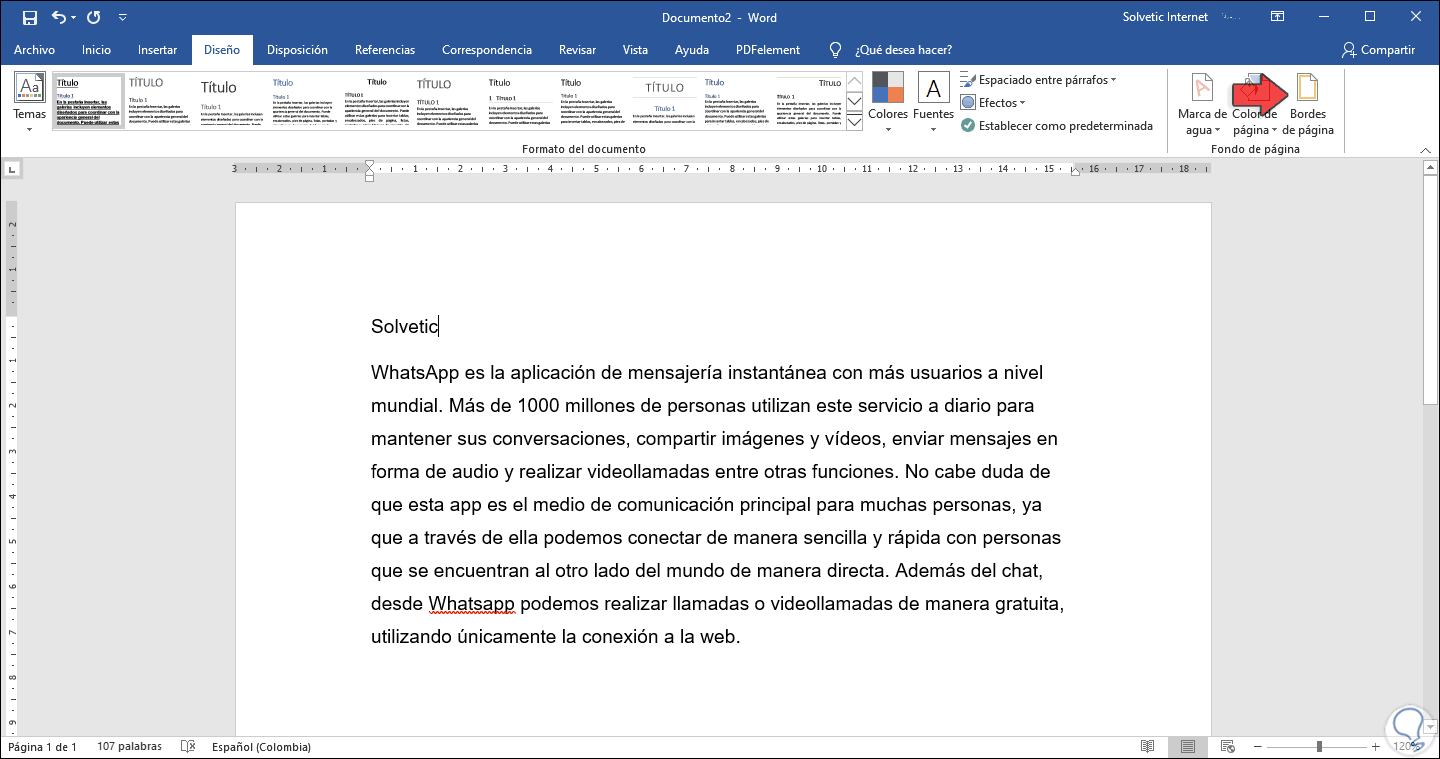Click the vertical scrollbar thumb
This screenshot has height=759, width=1440.
(x=1430, y=290)
